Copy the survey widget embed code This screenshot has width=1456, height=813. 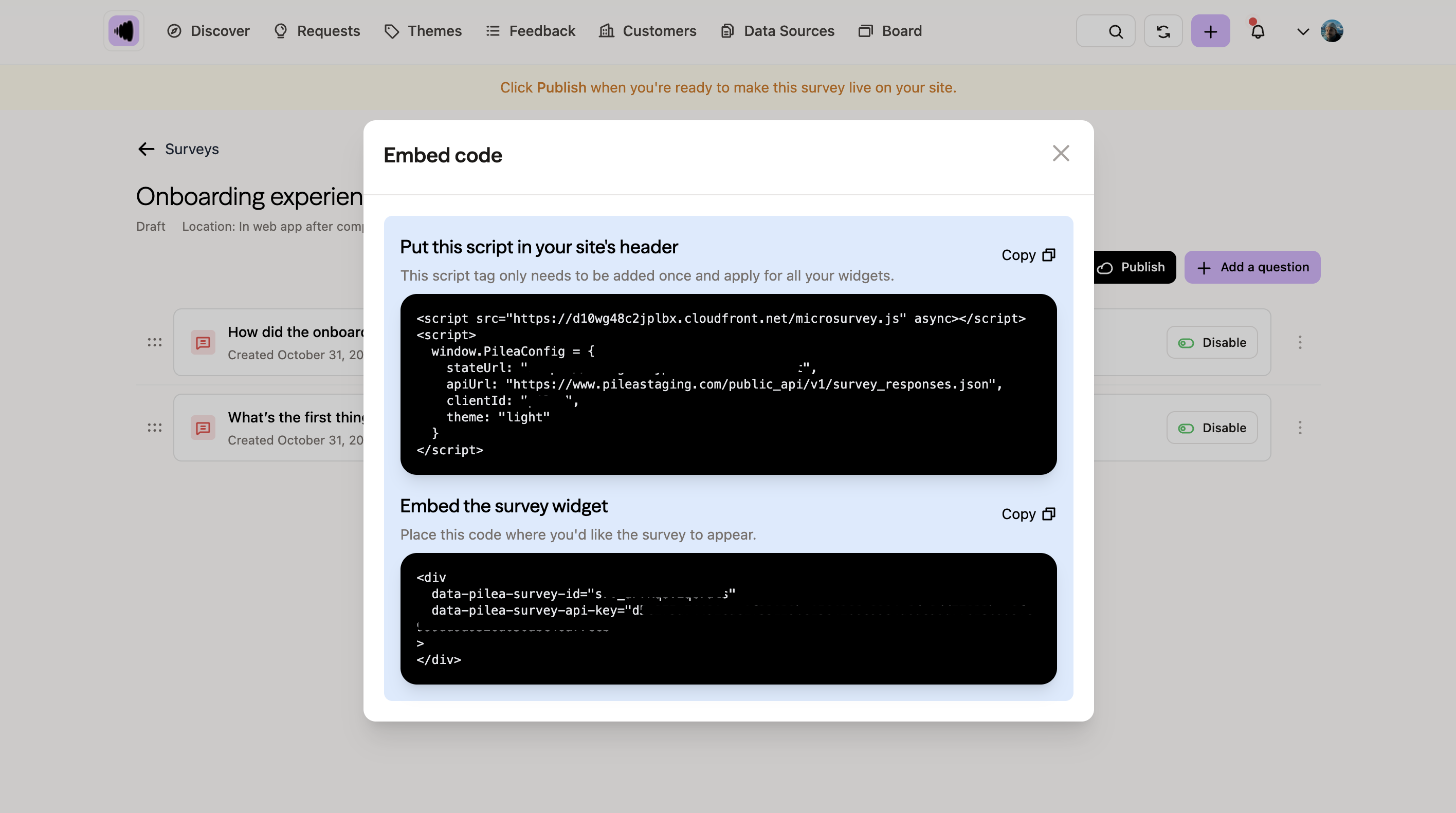[1028, 513]
